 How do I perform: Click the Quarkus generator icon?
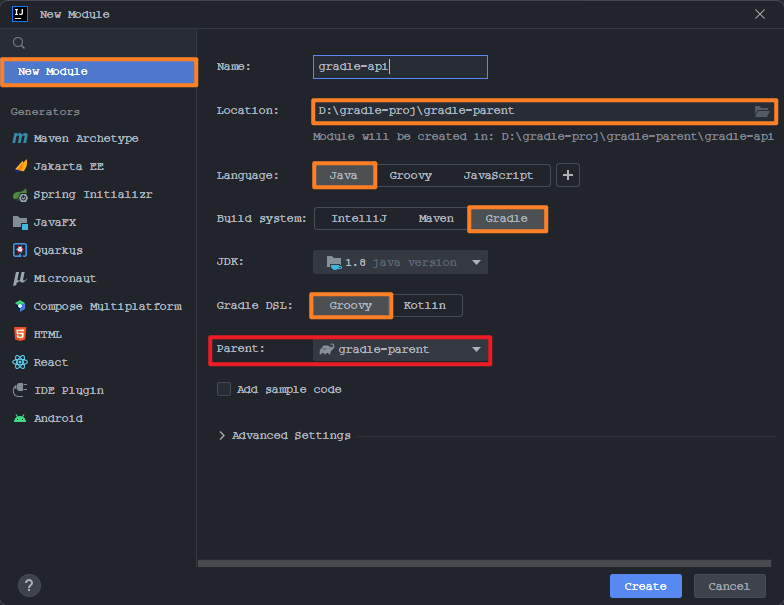[x=20, y=250]
